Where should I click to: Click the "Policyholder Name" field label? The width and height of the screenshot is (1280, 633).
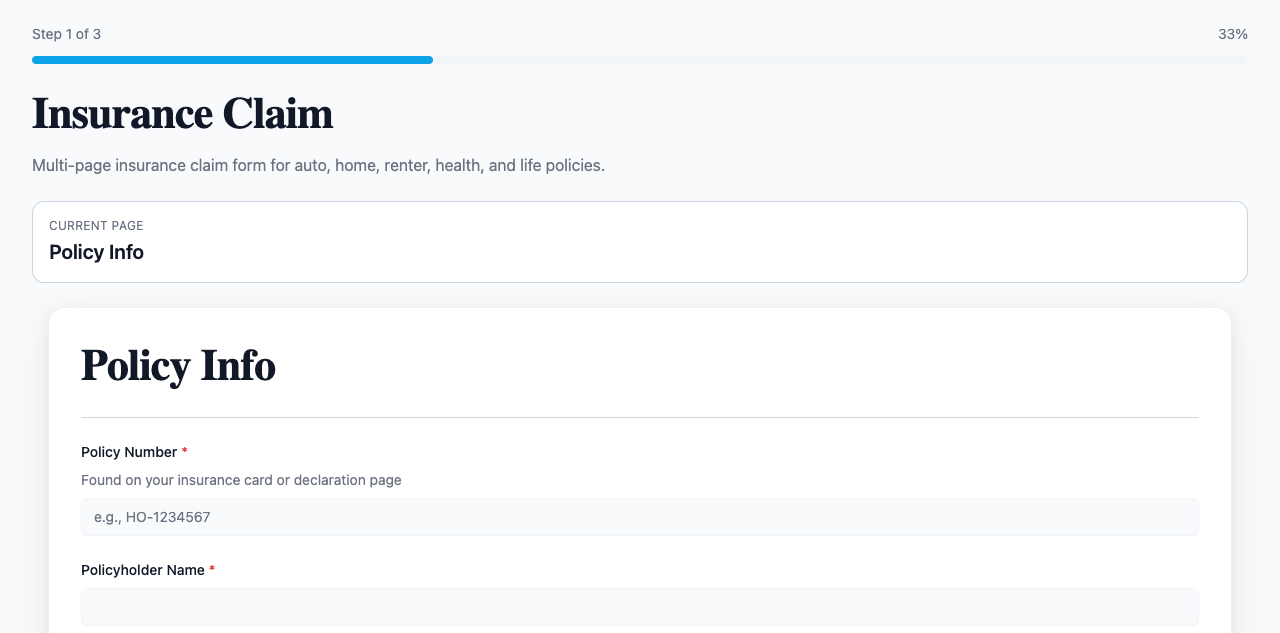tap(143, 570)
